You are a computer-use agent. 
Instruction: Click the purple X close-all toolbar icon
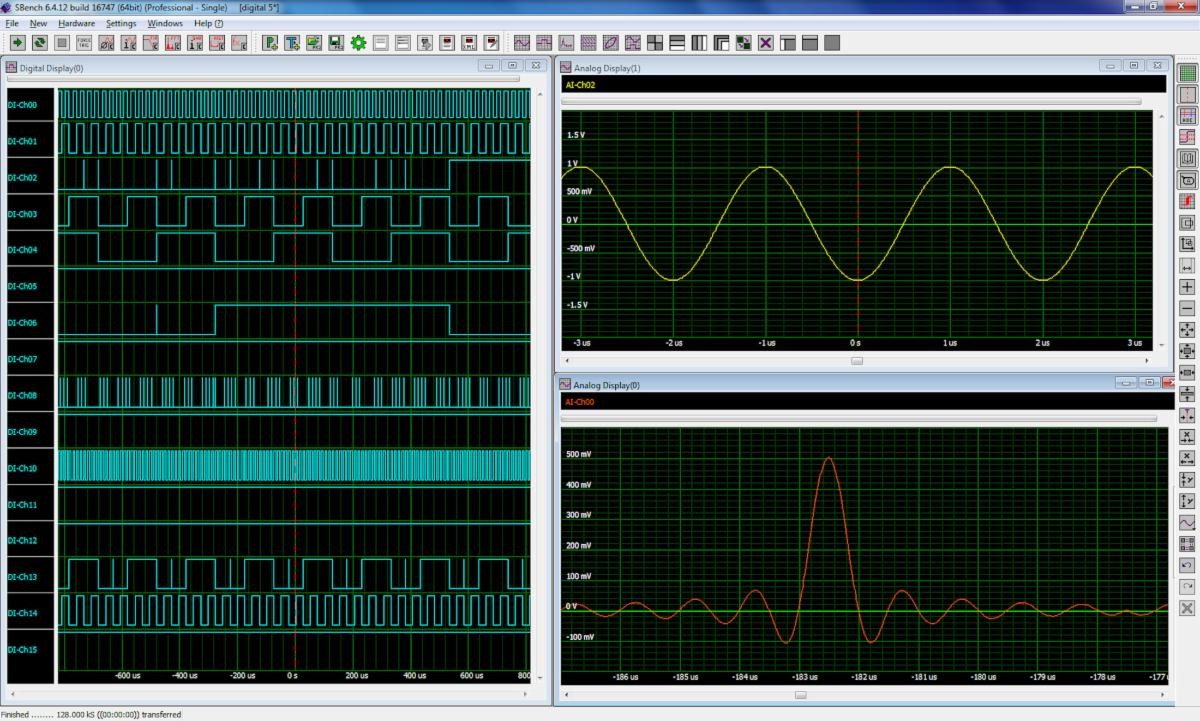(x=765, y=43)
